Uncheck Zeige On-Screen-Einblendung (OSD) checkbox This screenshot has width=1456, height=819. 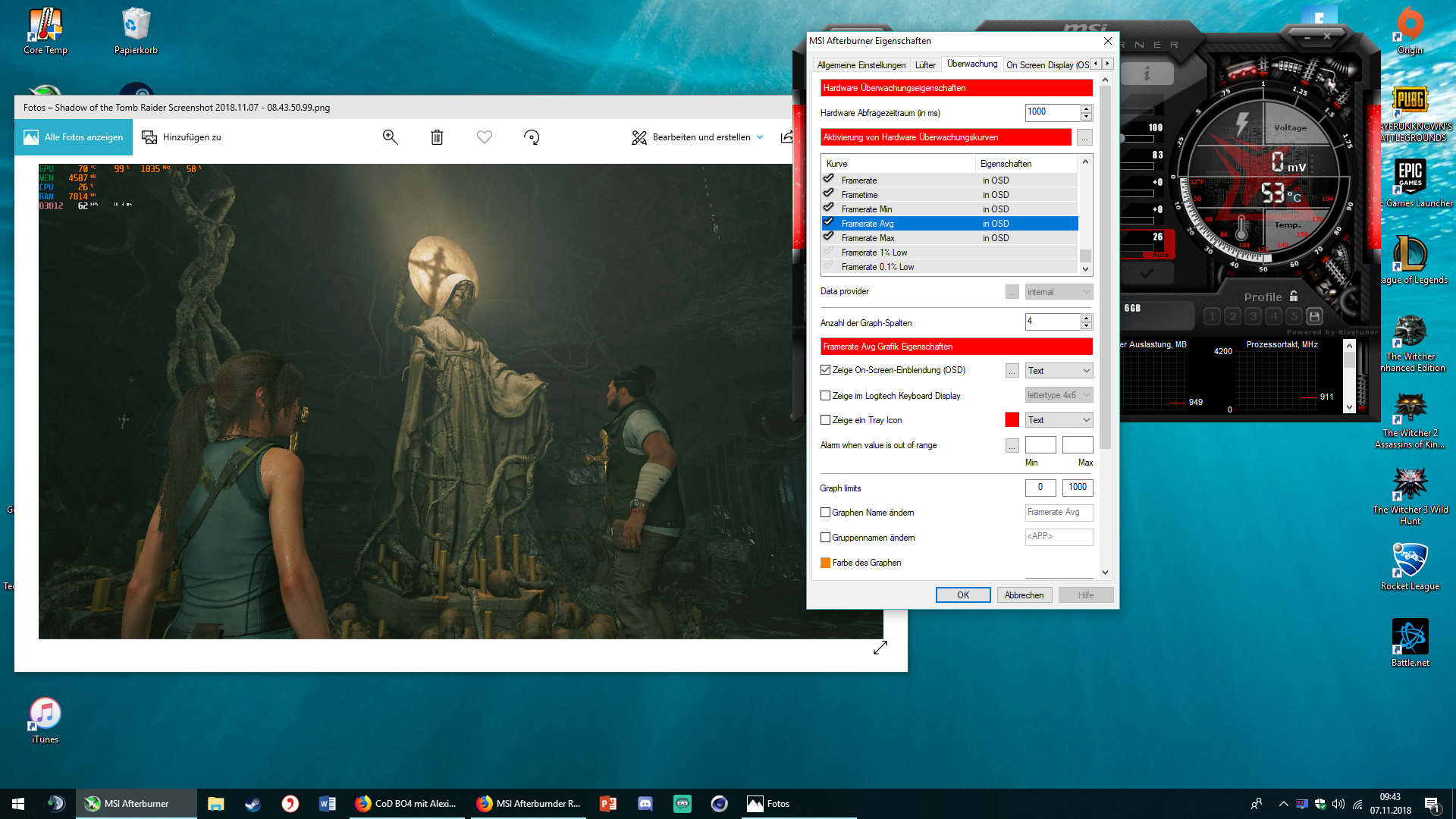[x=826, y=370]
